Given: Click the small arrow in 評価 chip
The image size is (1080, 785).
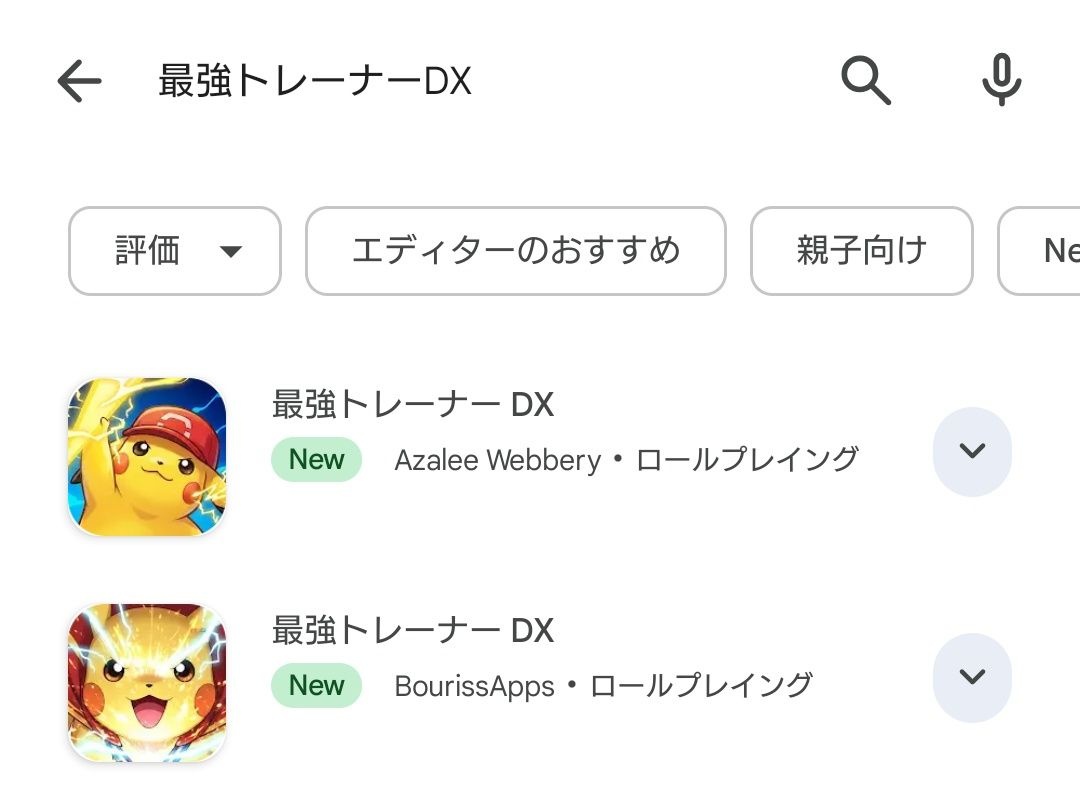Looking at the screenshot, I should coord(231,252).
